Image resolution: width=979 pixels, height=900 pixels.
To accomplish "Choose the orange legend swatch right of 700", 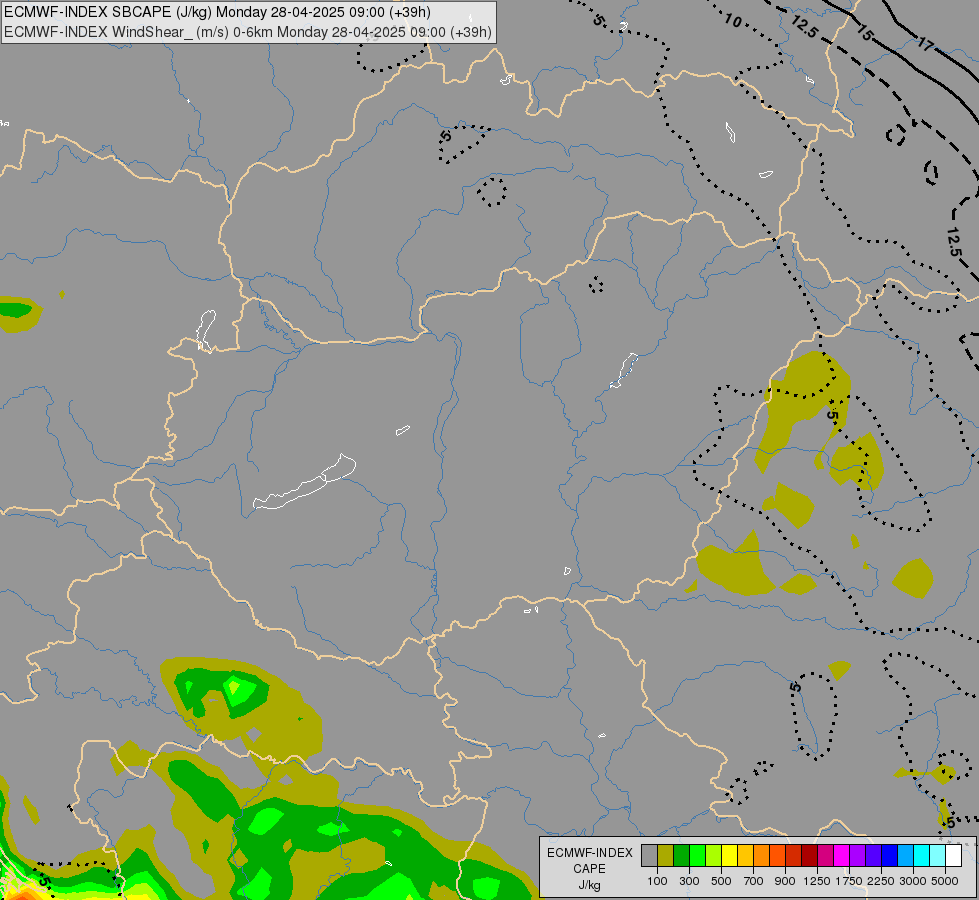I will tap(762, 856).
